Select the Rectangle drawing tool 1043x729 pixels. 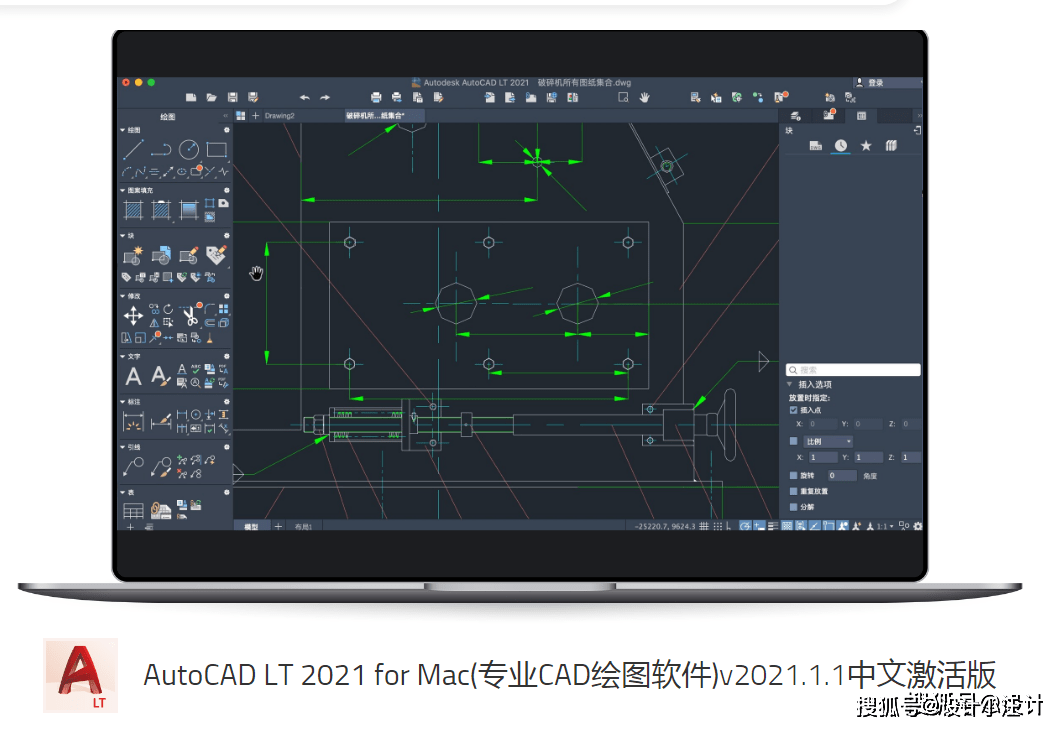tap(216, 149)
